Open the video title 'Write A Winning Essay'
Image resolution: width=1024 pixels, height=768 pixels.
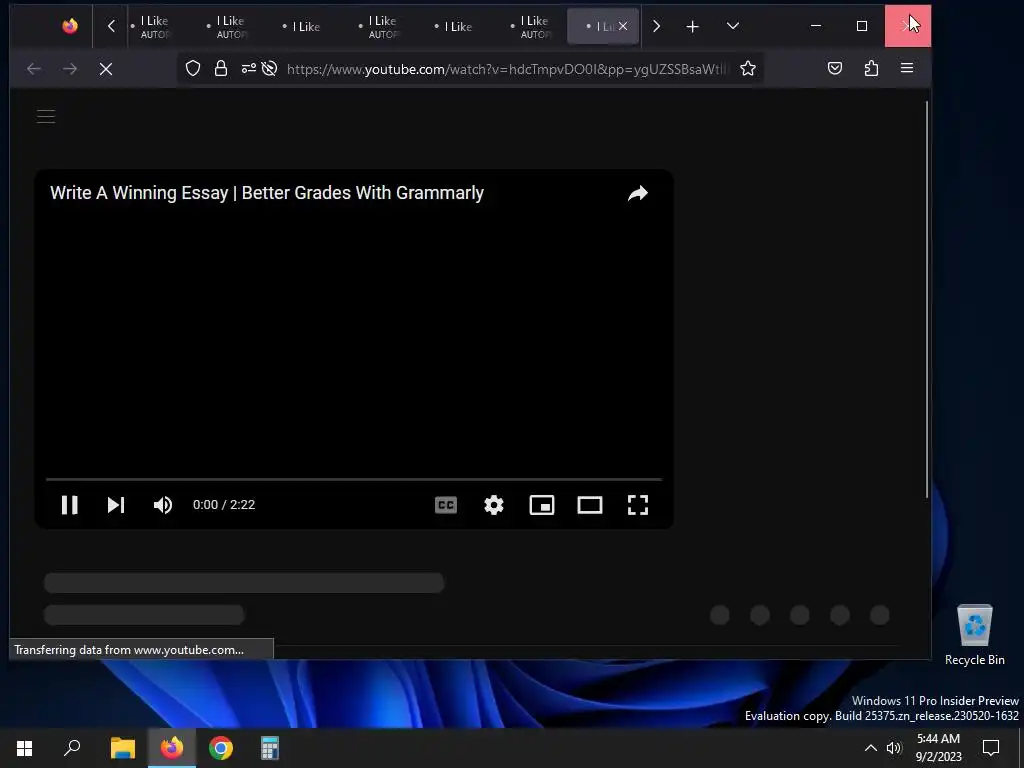coord(266,193)
